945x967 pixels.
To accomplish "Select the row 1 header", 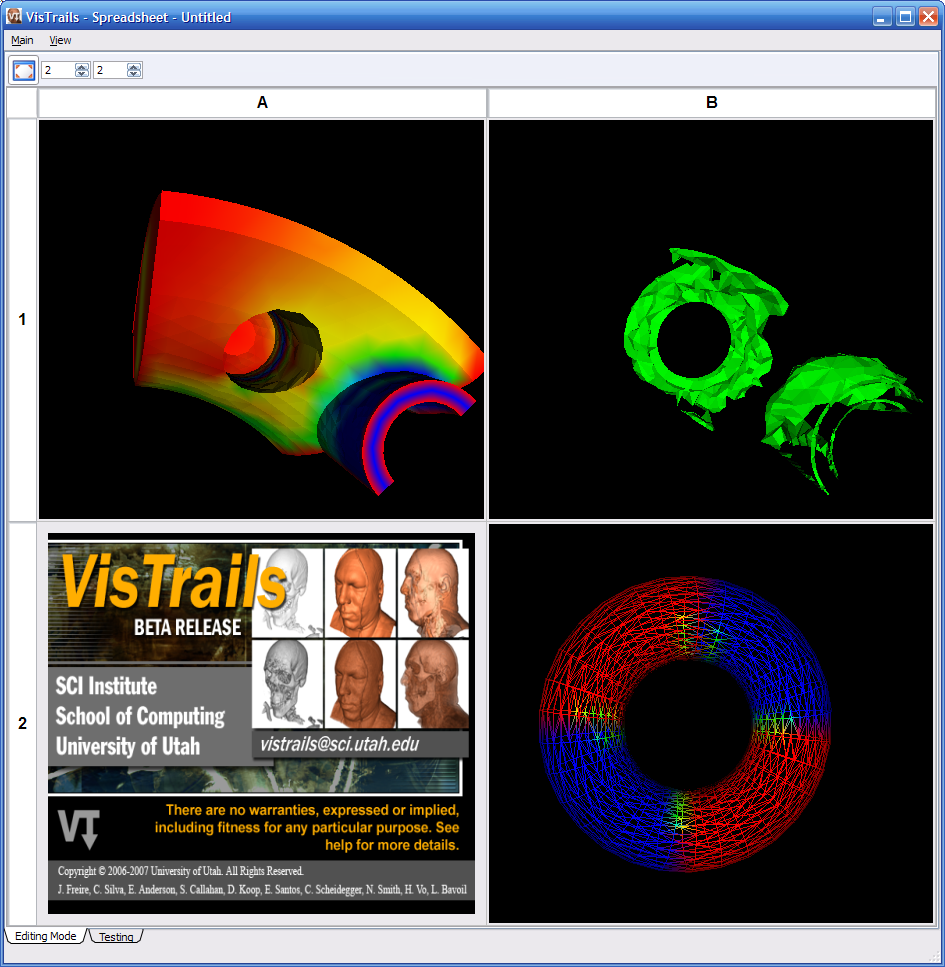I will click(x=22, y=319).
